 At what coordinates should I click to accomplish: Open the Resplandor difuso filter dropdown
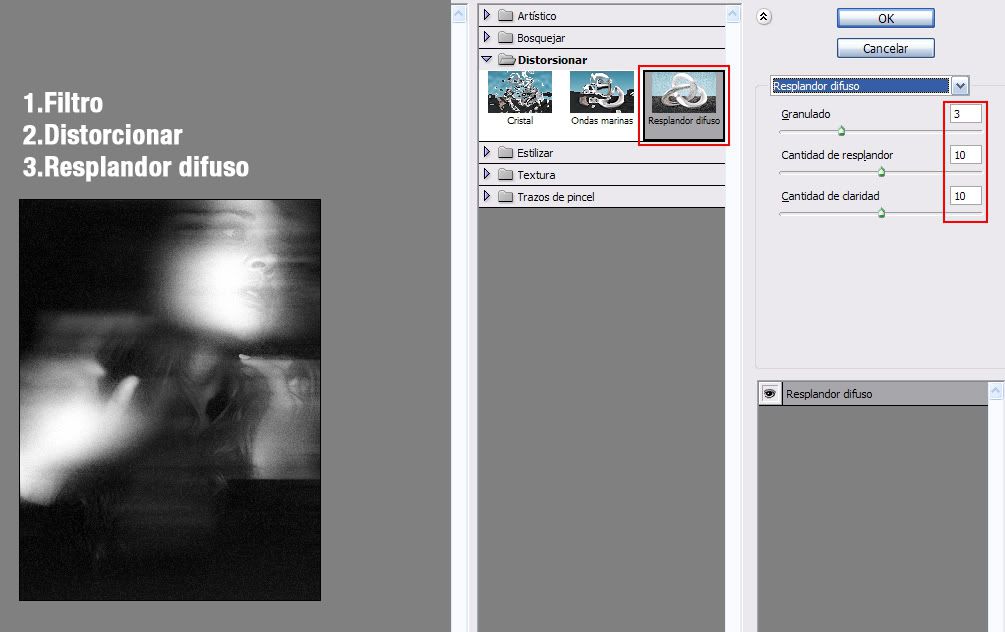coord(959,85)
